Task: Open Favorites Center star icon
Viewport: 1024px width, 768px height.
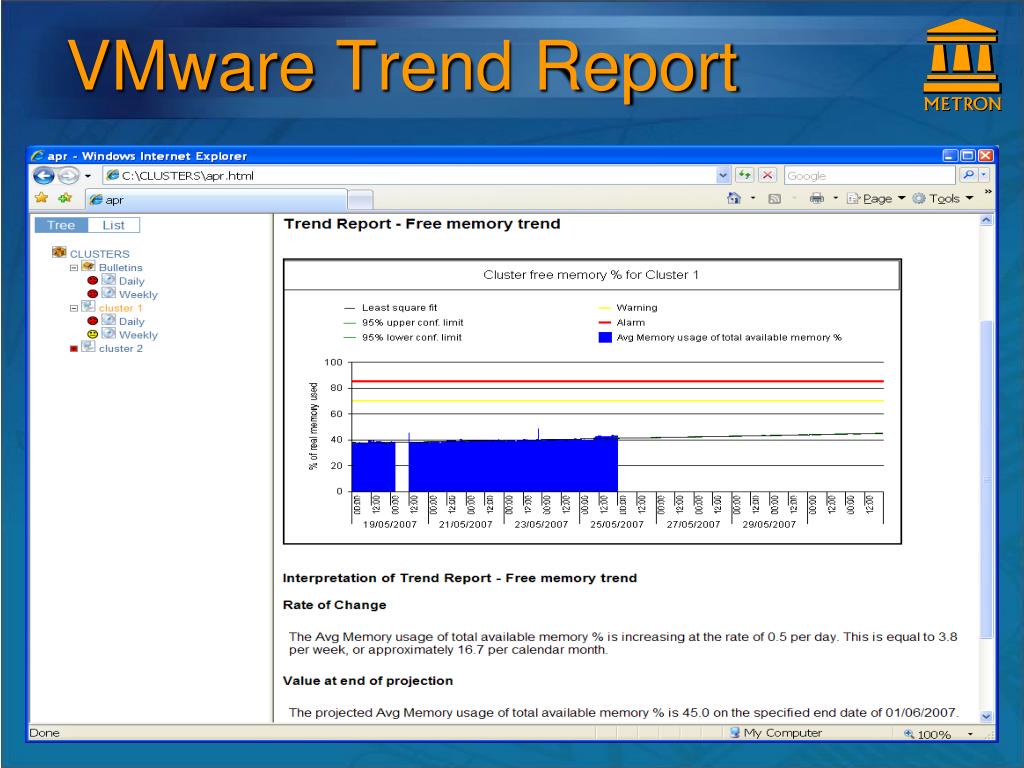Action: click(x=42, y=198)
